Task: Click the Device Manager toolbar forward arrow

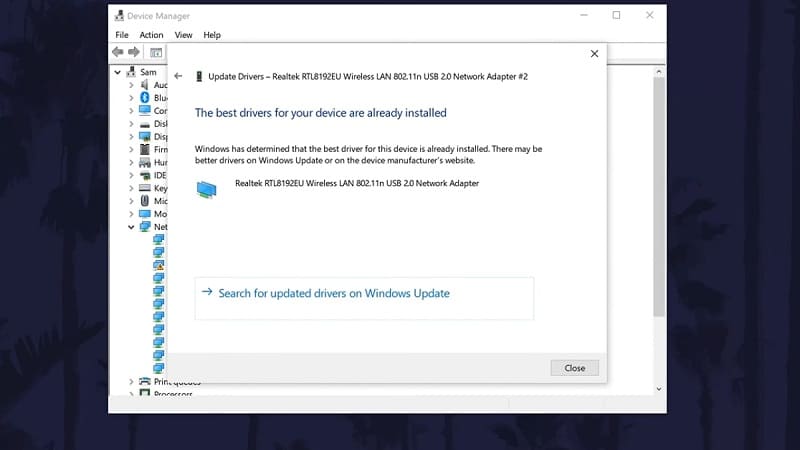Action: coord(133,52)
